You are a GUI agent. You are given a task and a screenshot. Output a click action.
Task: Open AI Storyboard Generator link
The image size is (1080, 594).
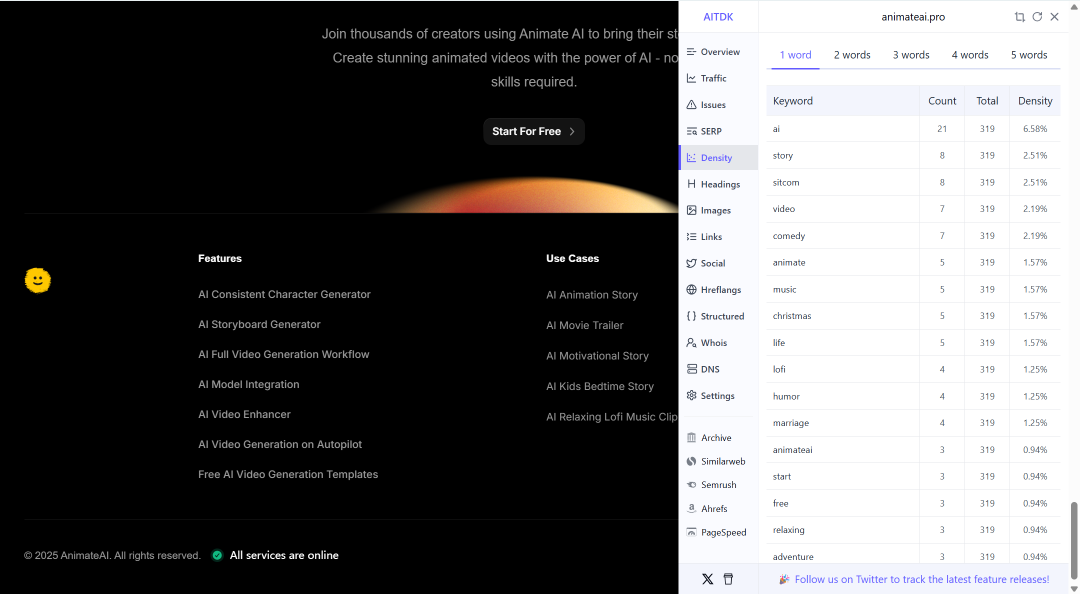click(x=260, y=325)
